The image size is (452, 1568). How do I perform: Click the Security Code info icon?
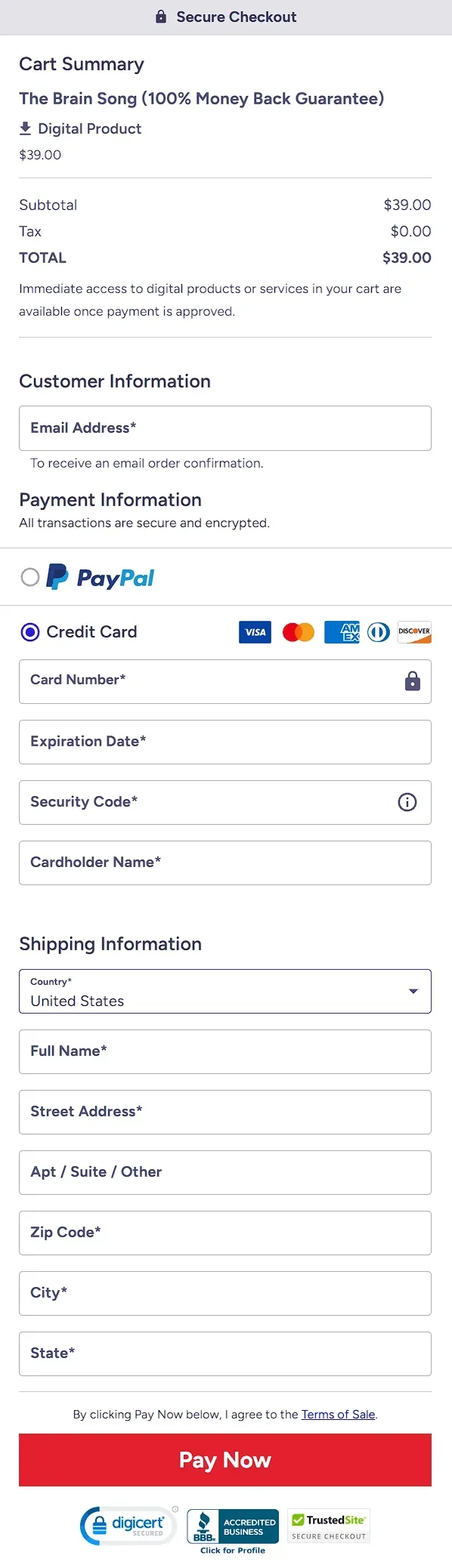407,802
